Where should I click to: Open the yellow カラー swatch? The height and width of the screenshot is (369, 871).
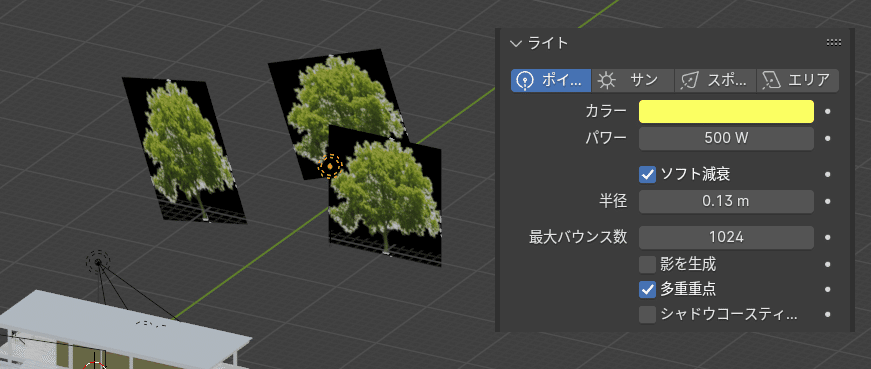pyautogui.click(x=726, y=112)
